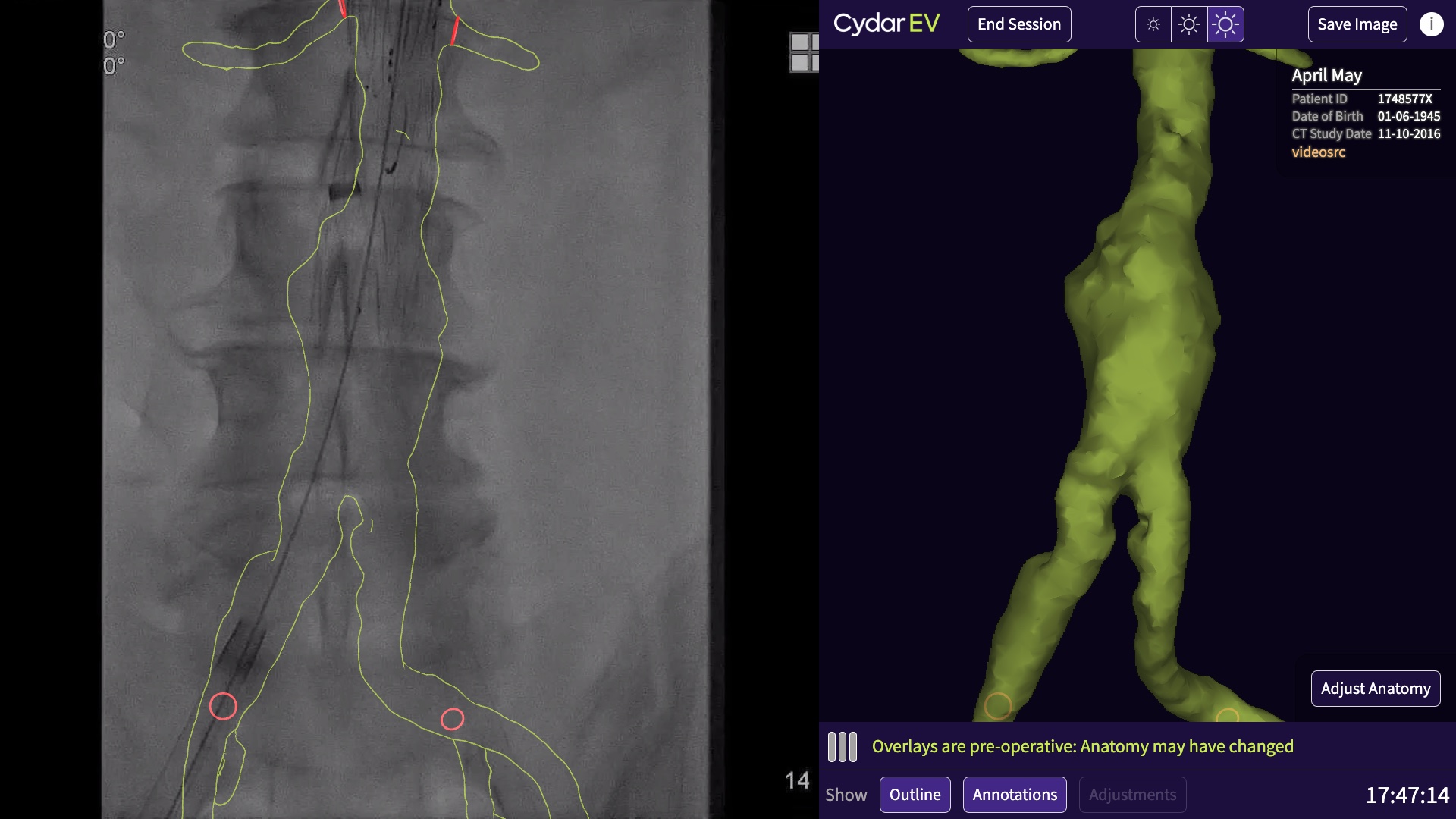Toggle the Annotations overlay display

(1014, 795)
